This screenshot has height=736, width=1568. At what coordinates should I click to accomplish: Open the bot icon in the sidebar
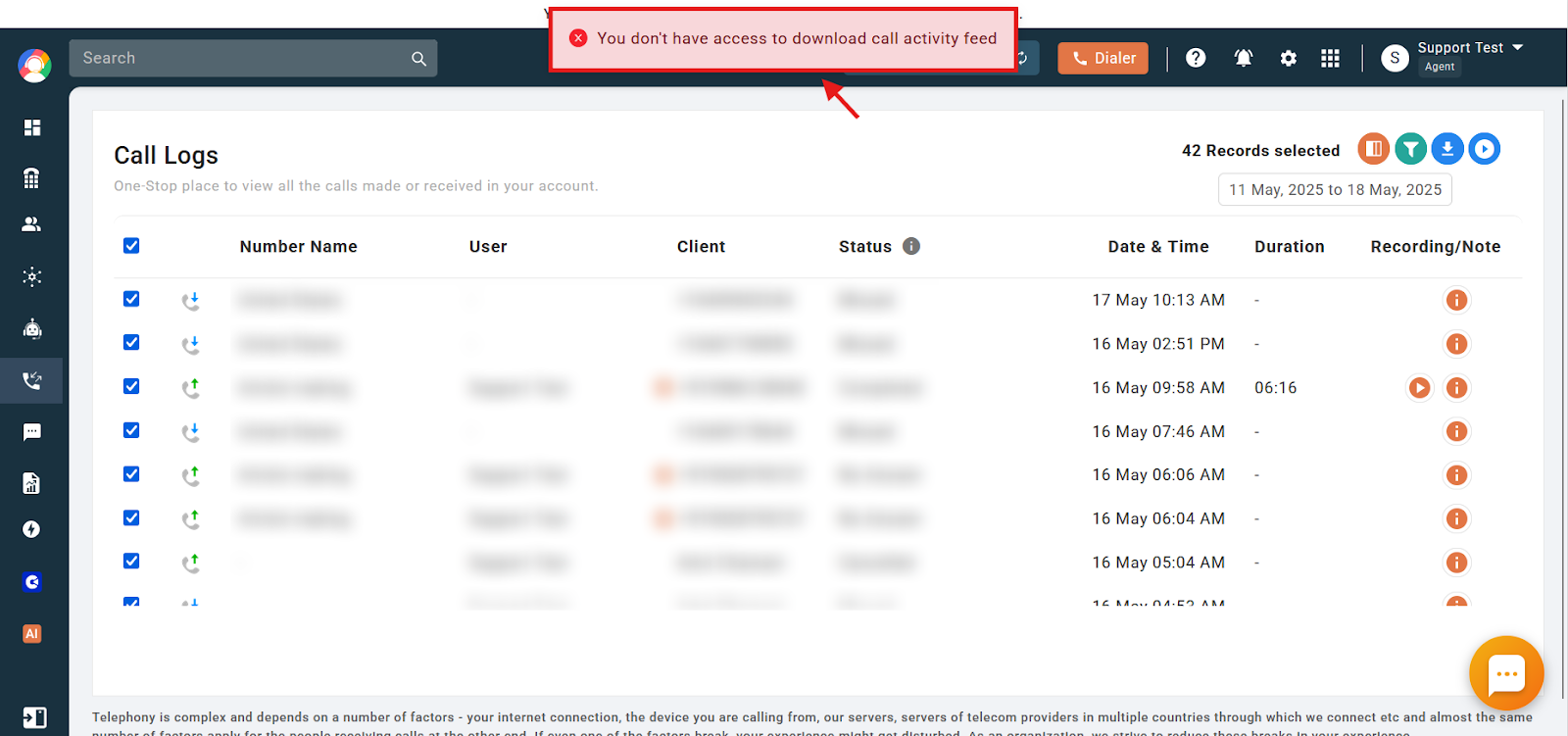point(32,328)
